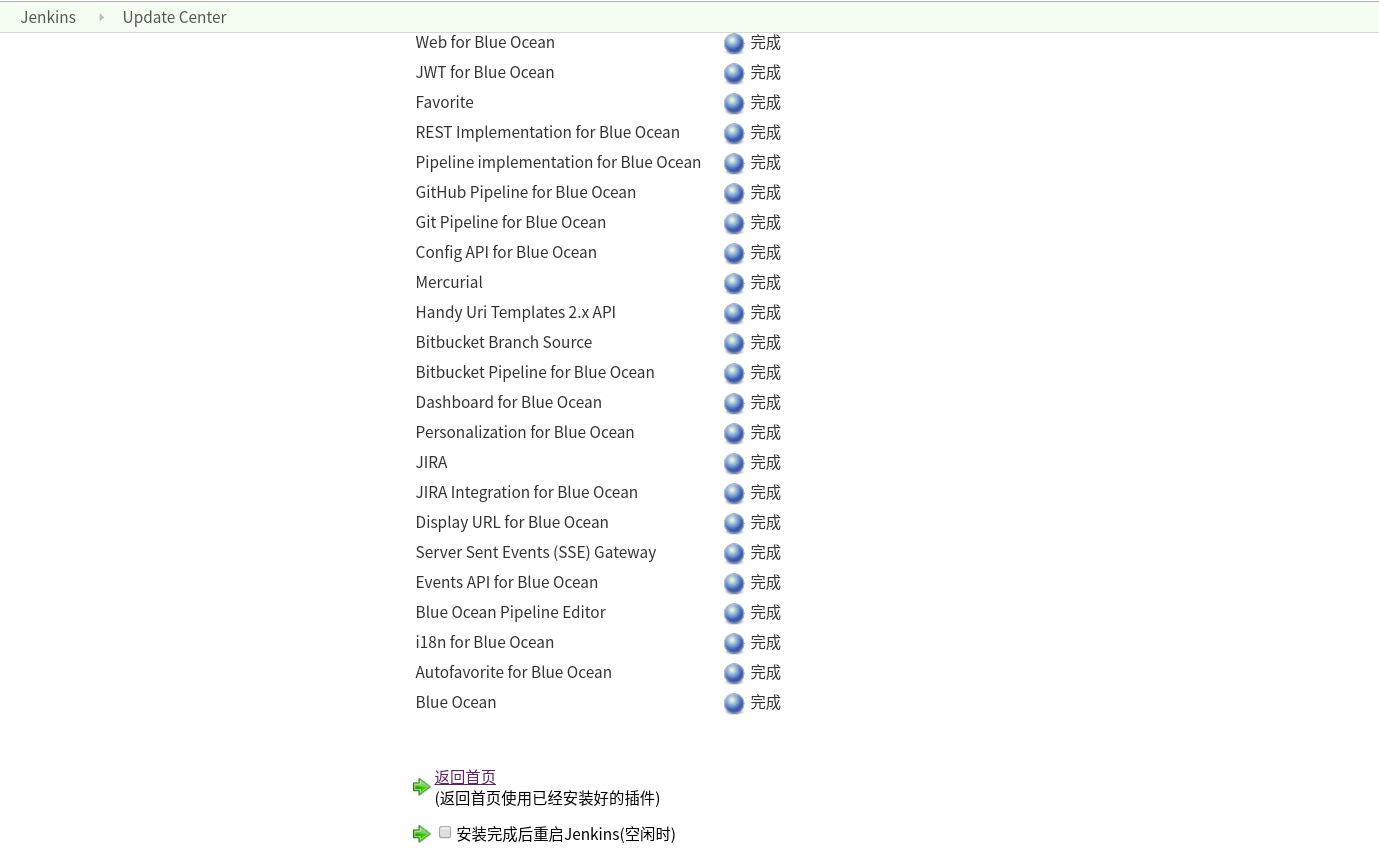Screen dimensions: 1379x855
Task: Click 'Personalization for Blue Ocean' text
Action: pyautogui.click(x=525, y=432)
